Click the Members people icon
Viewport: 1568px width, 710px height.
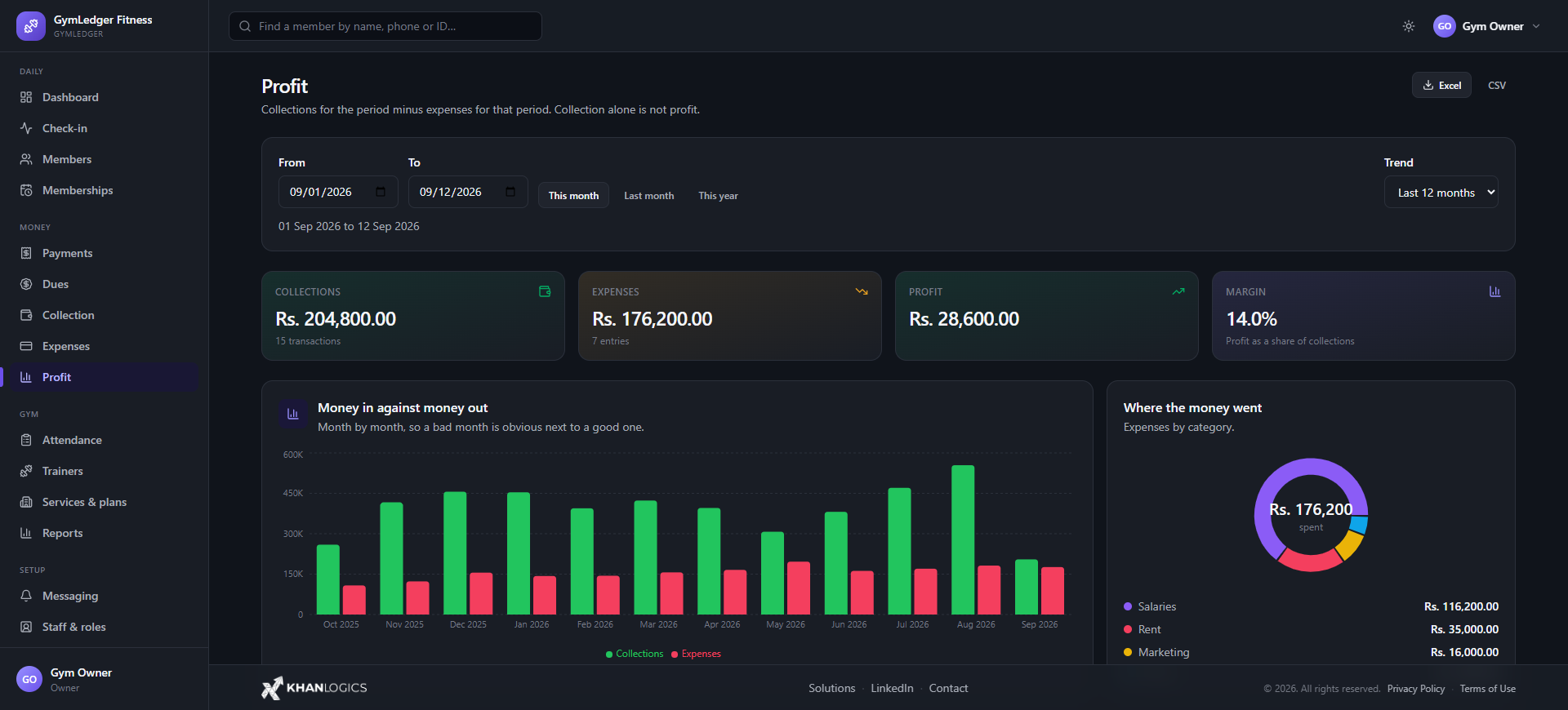[x=26, y=159]
